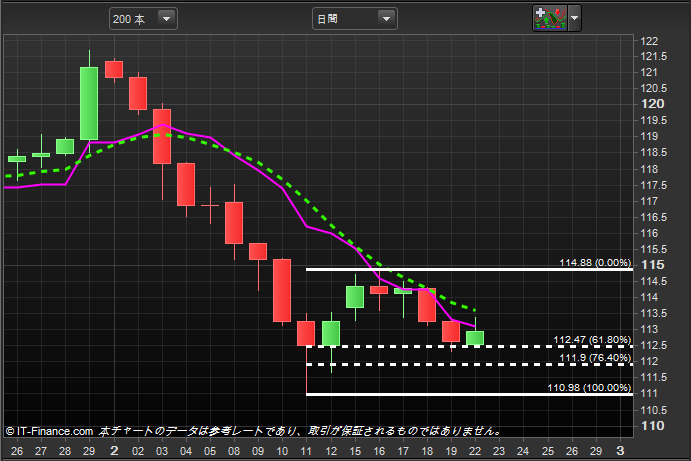Click the chart indicators icon
Viewport: 691px width, 461px height.
(550, 19)
